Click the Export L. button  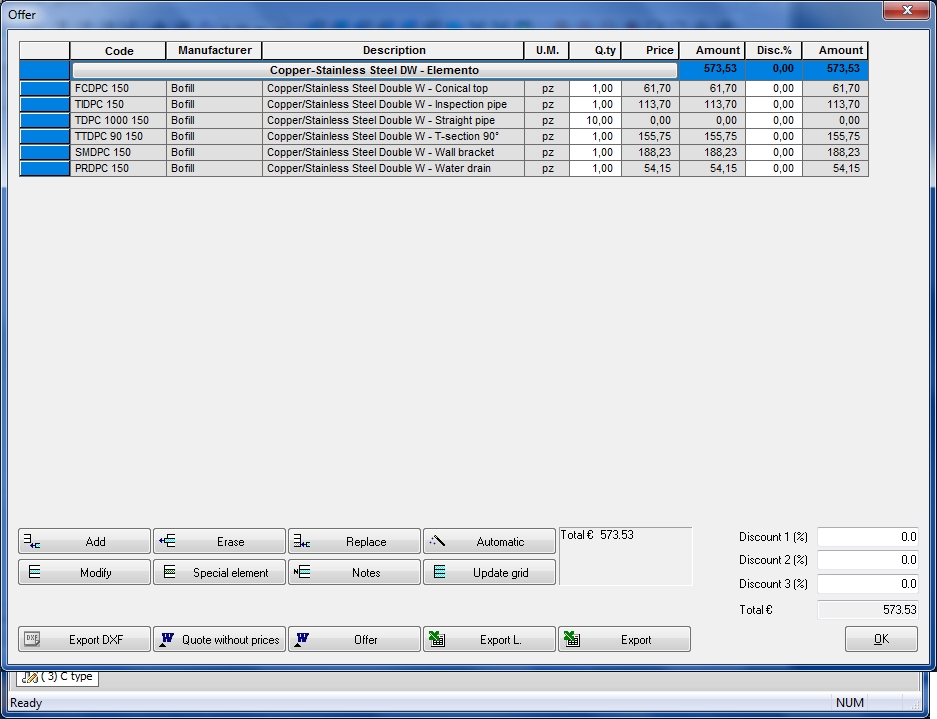click(489, 640)
